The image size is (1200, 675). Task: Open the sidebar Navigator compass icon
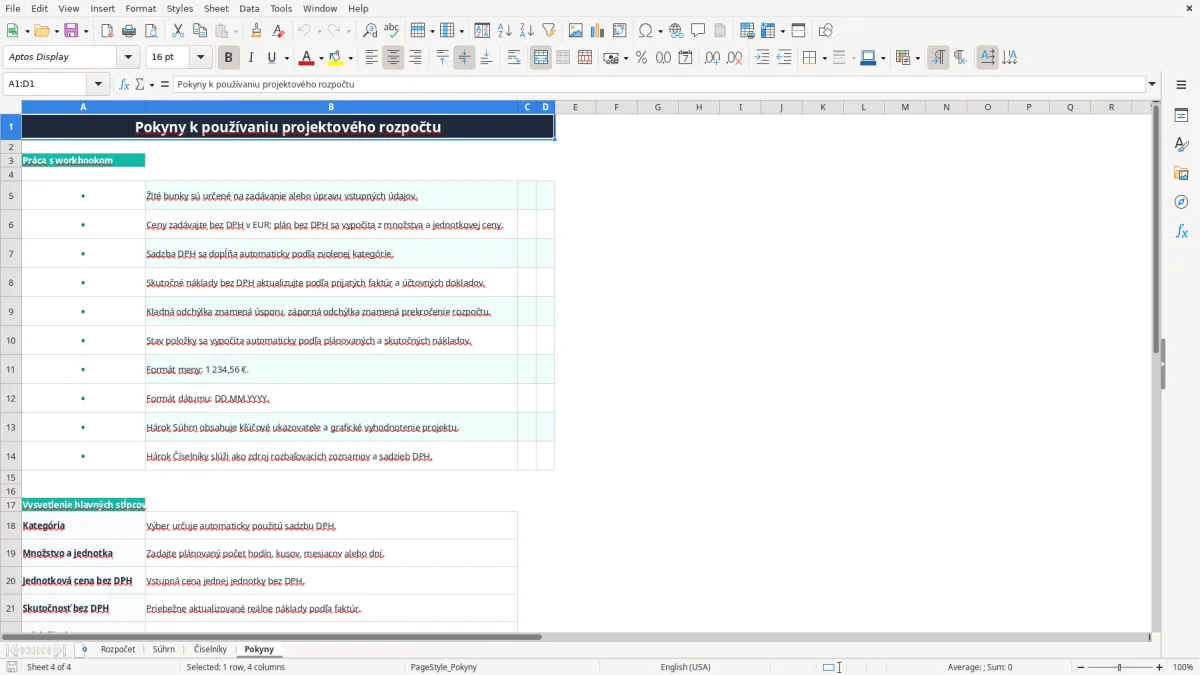pos(1181,202)
